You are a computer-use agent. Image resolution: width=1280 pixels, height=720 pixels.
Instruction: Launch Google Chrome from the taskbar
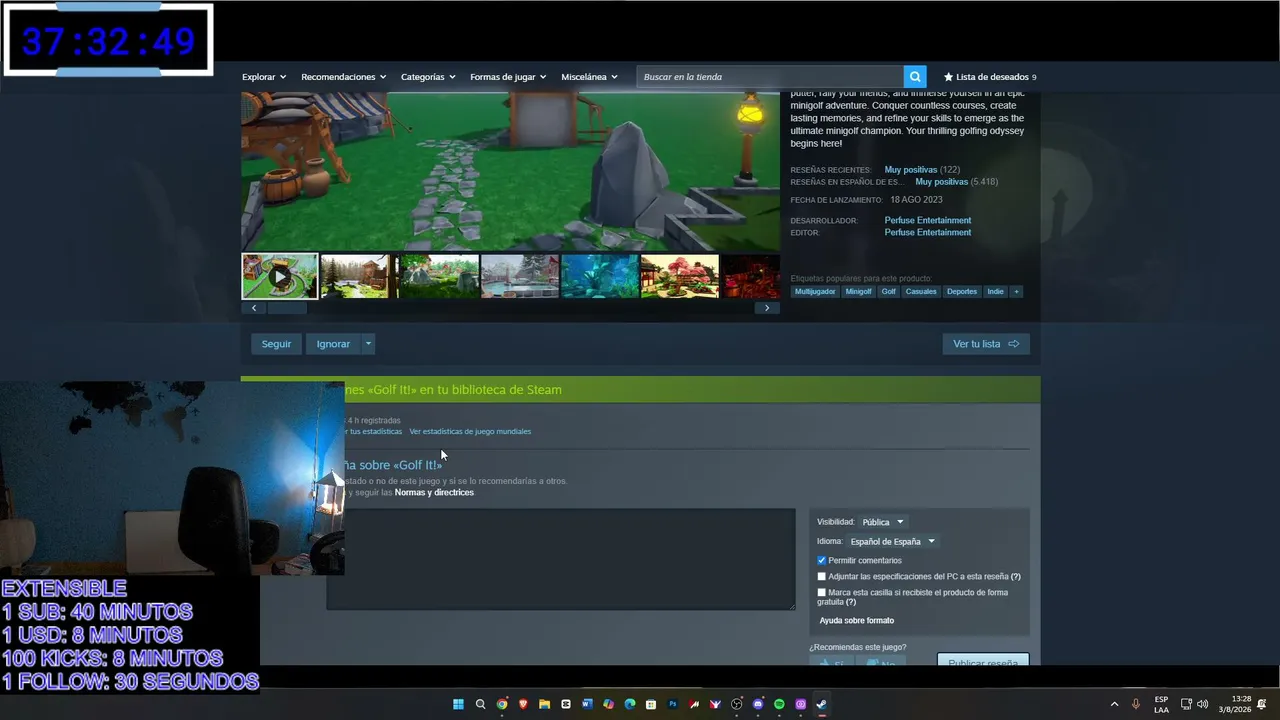pyautogui.click(x=502, y=704)
